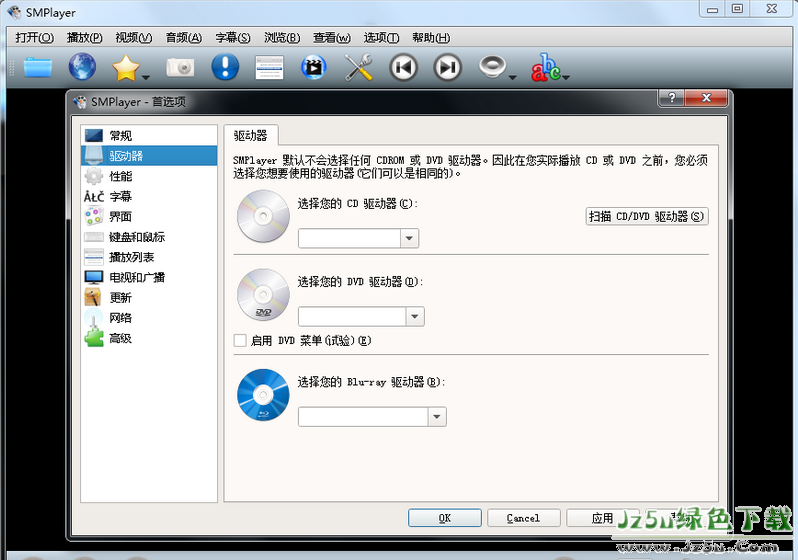Open file via the blue folder toolbar icon
Screen dimensions: 798x560
pyautogui.click(x=38, y=67)
